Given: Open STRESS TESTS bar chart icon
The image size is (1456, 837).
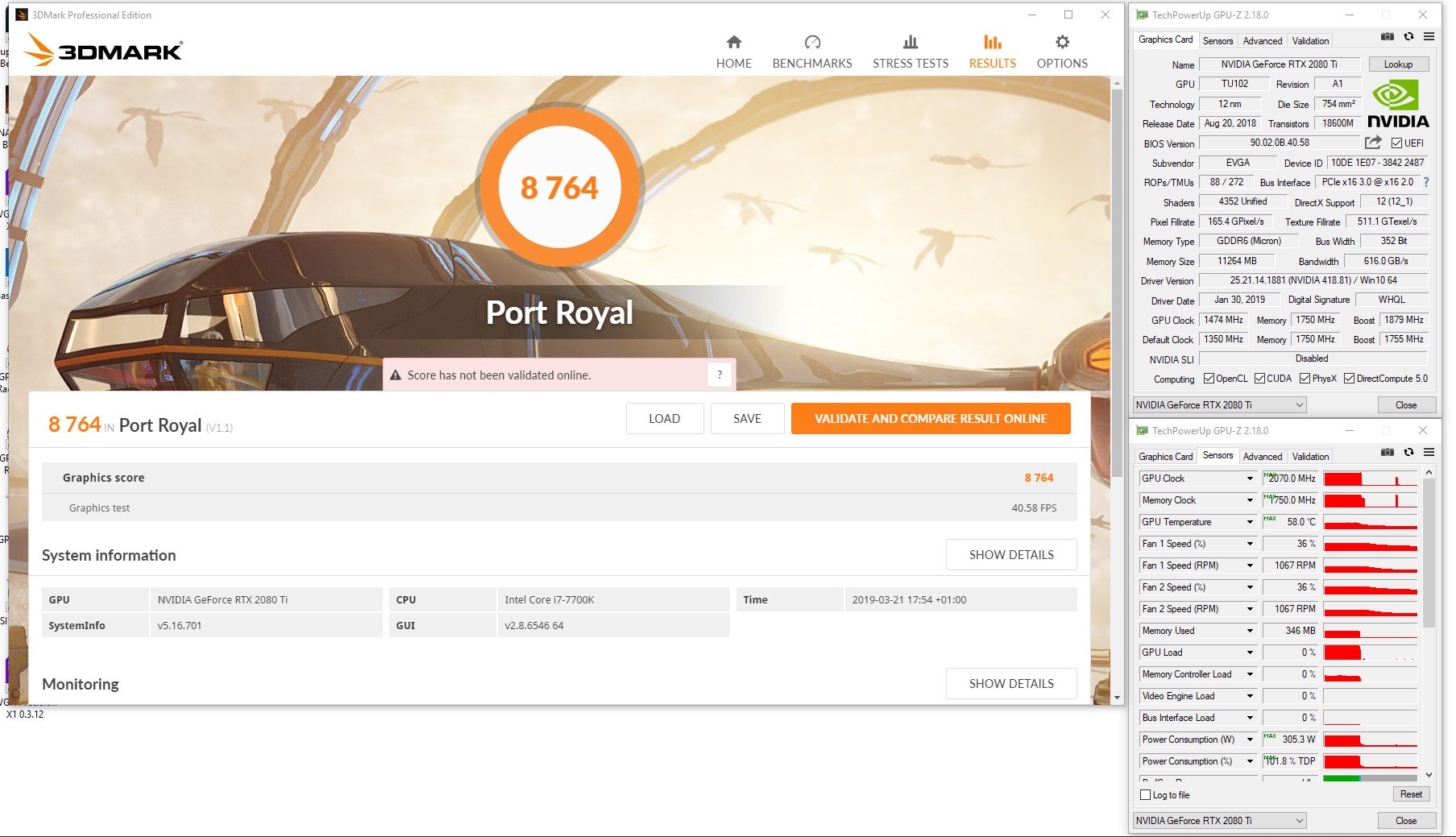Looking at the screenshot, I should (911, 42).
